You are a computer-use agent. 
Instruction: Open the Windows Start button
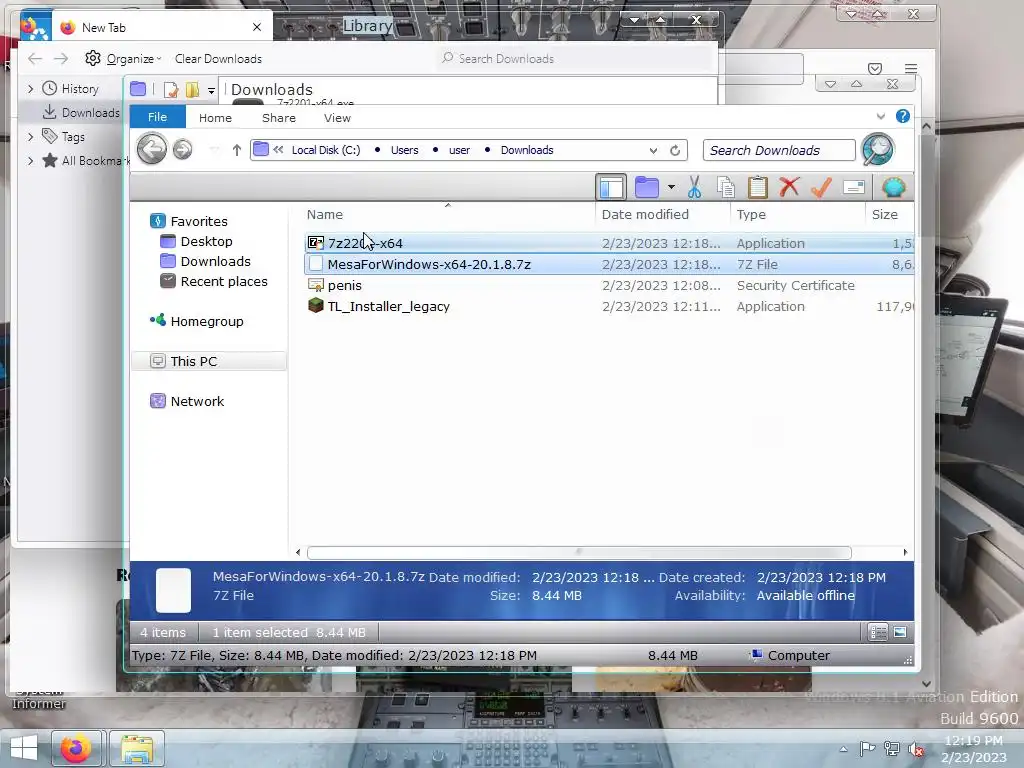24,748
